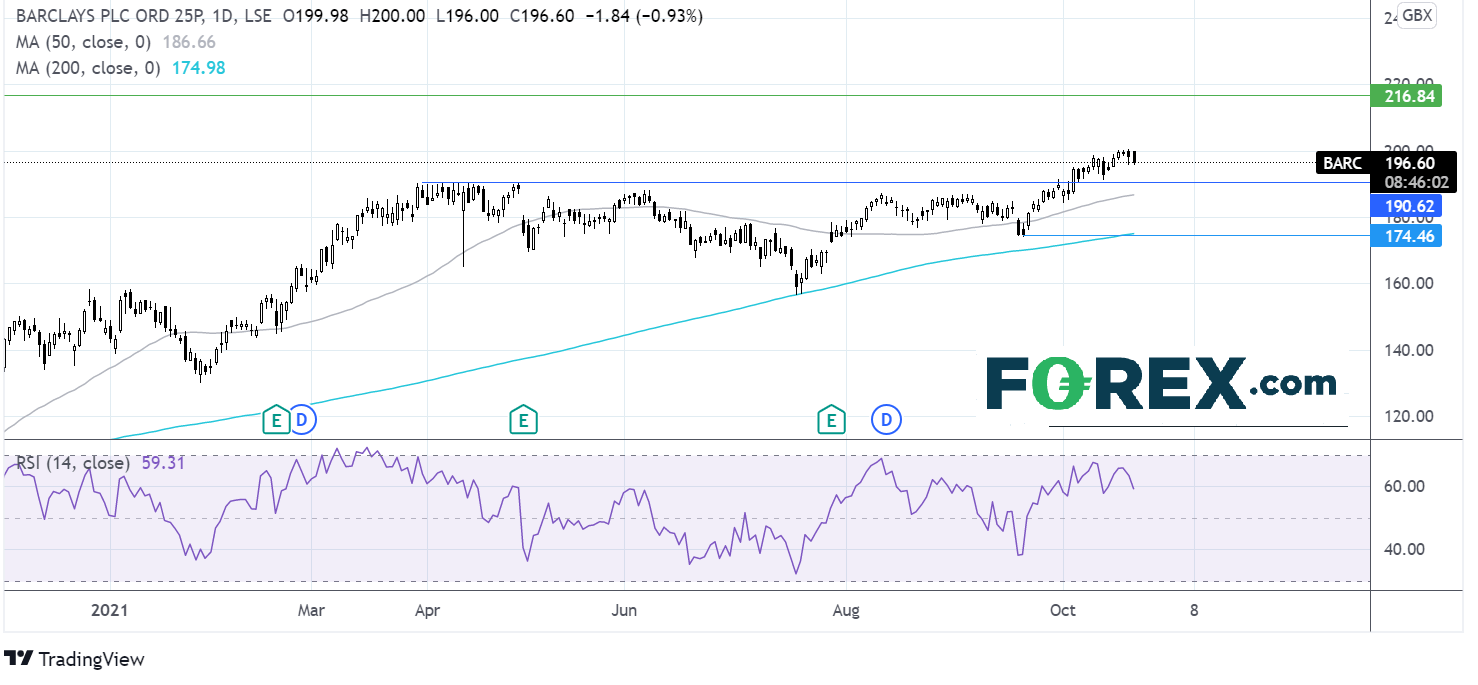
Task: Click the blue 190.62 price label
Action: (x=1405, y=206)
